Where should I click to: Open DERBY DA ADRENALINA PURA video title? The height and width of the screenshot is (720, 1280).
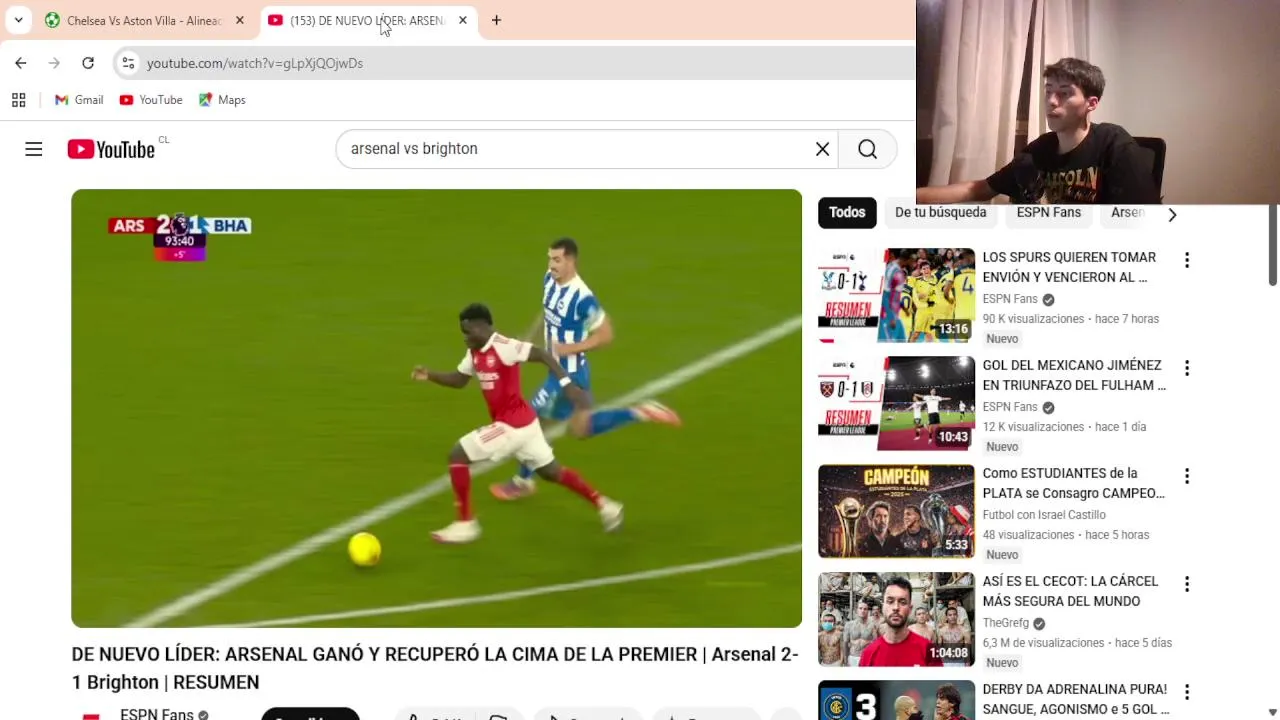(1076, 699)
